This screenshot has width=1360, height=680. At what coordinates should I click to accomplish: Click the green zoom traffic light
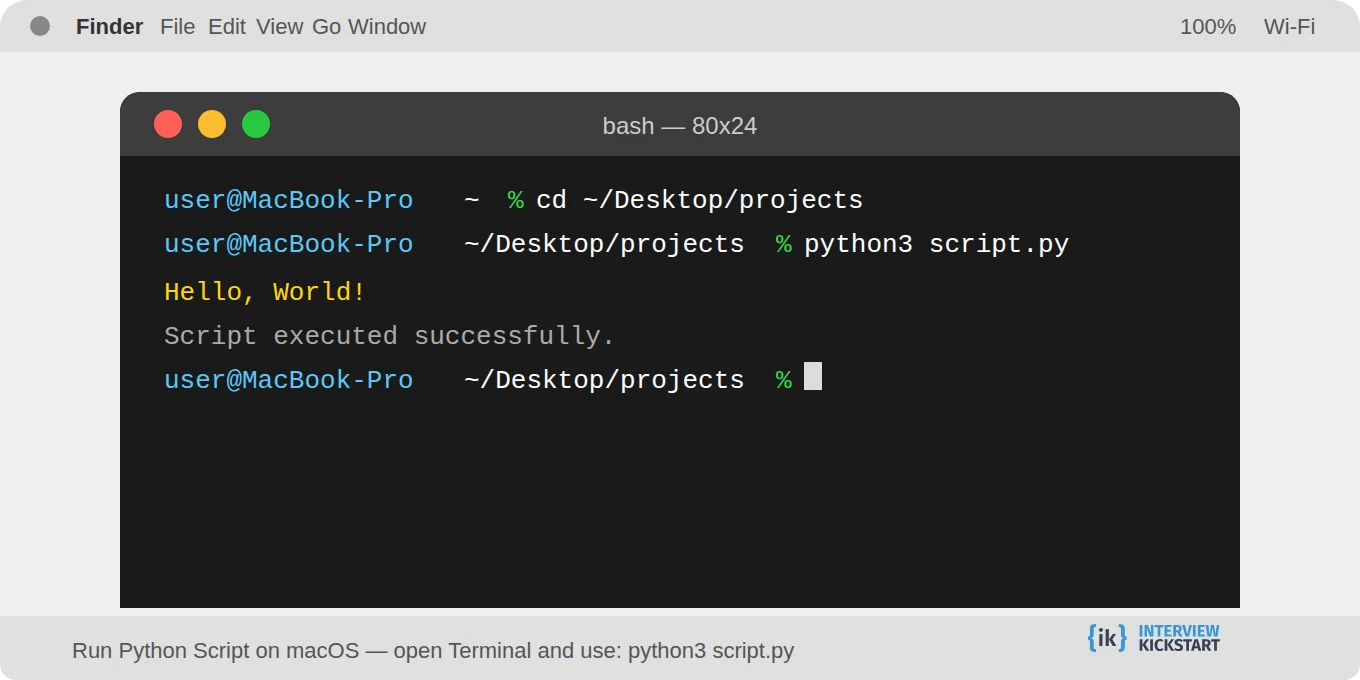point(256,124)
